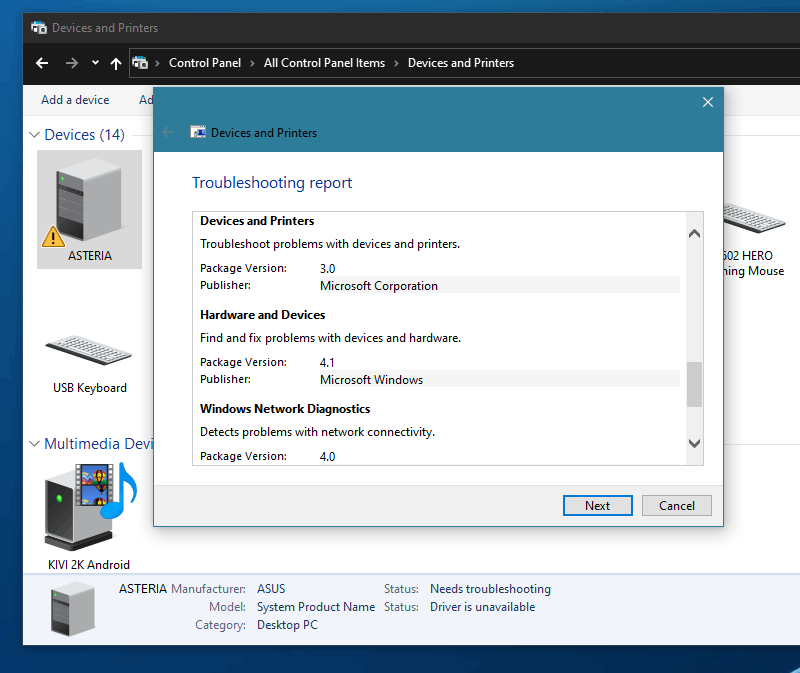Click the Windows Network Diagnostics heading
The image size is (800, 673).
tap(285, 409)
